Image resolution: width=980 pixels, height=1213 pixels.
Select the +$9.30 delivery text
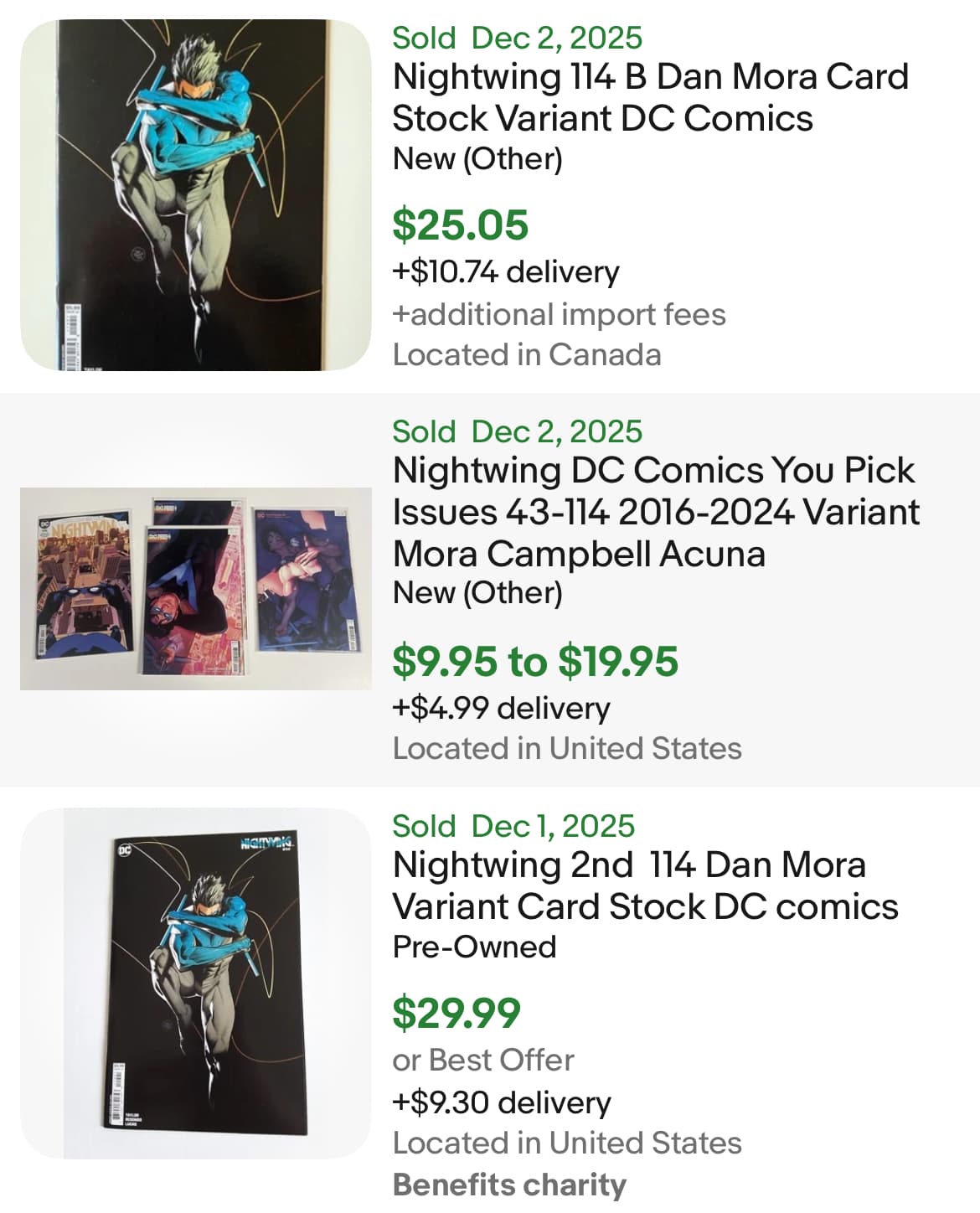501,1102
